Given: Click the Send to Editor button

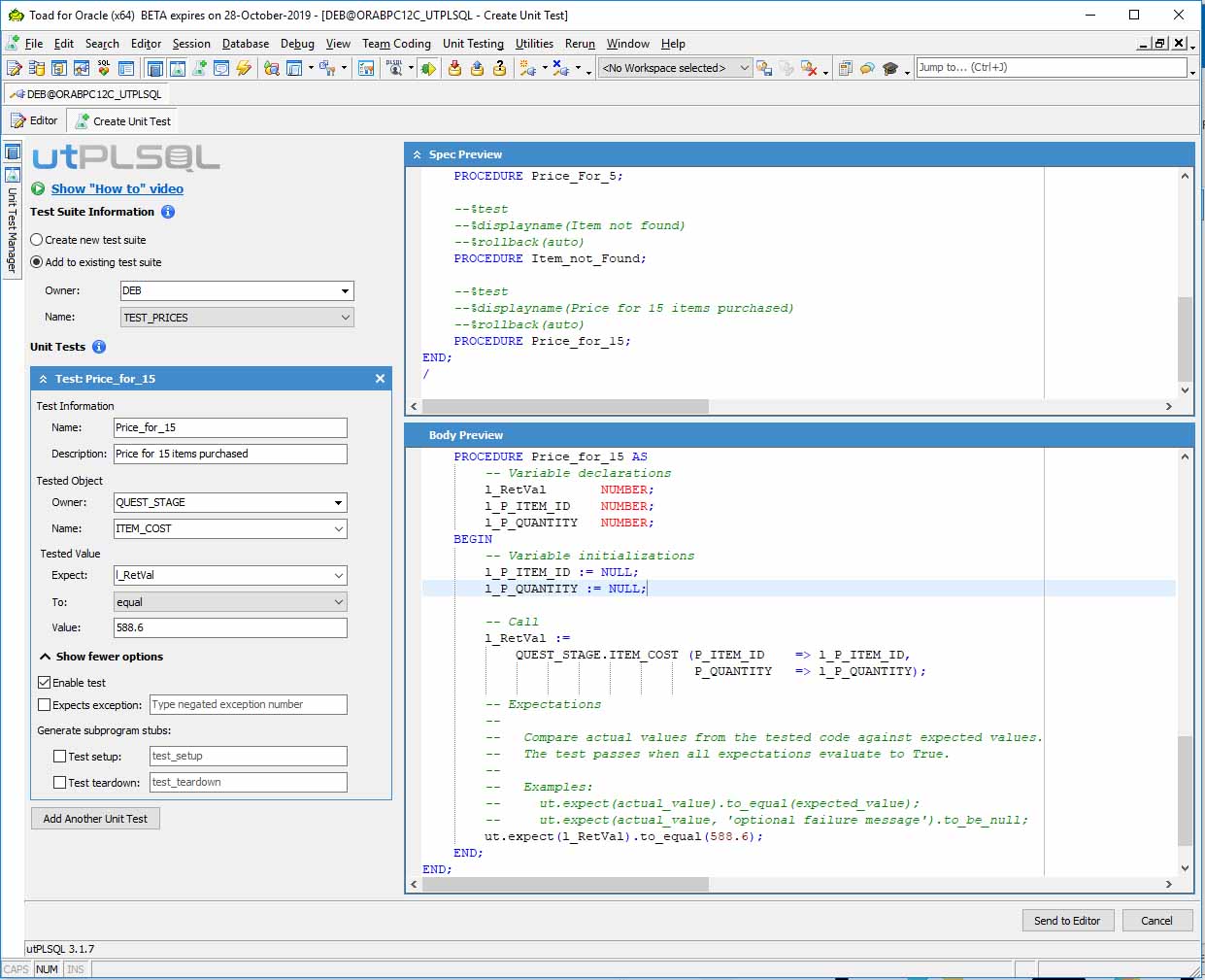Looking at the screenshot, I should 1067,921.
